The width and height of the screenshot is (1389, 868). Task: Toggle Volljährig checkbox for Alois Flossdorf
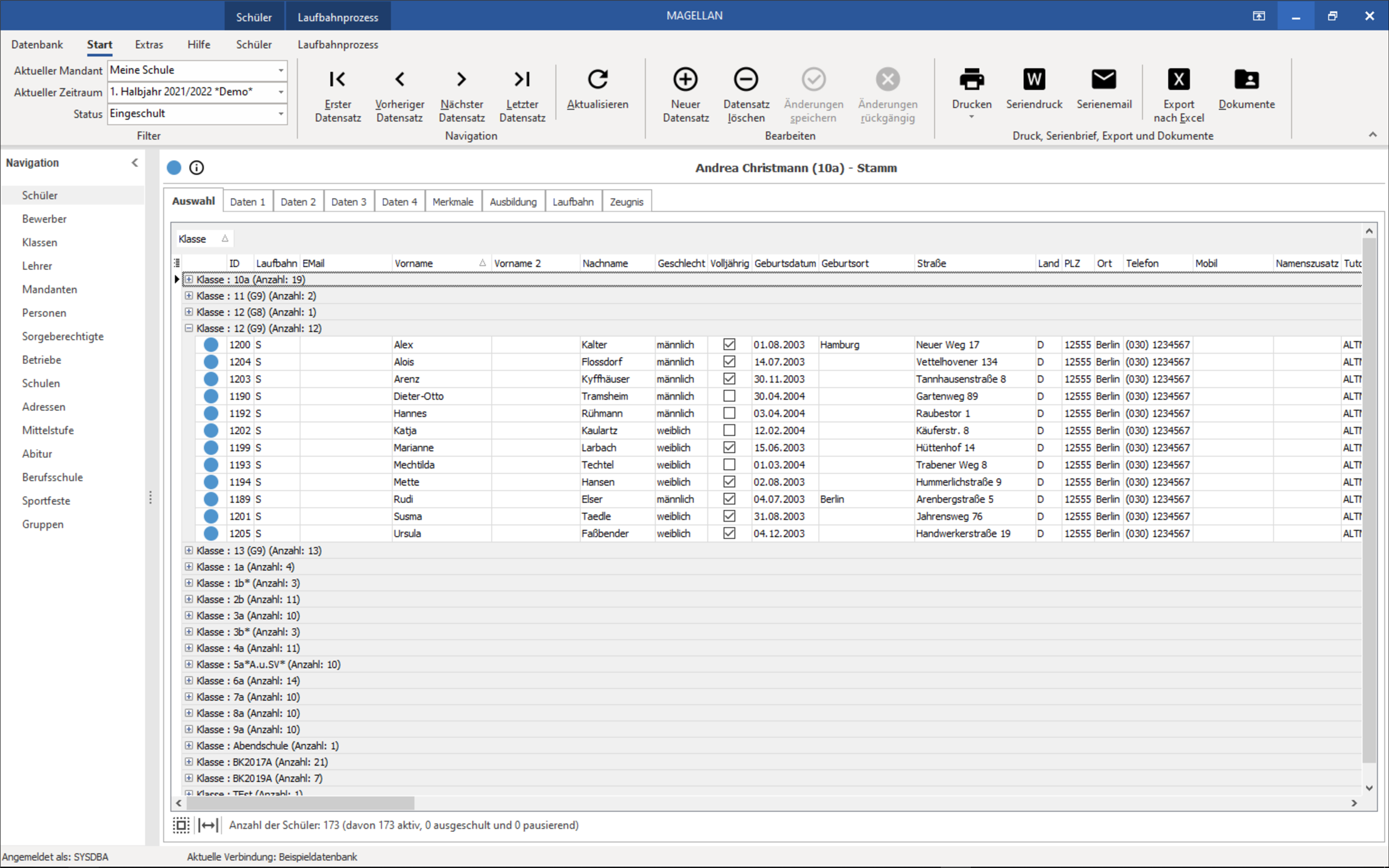click(729, 361)
